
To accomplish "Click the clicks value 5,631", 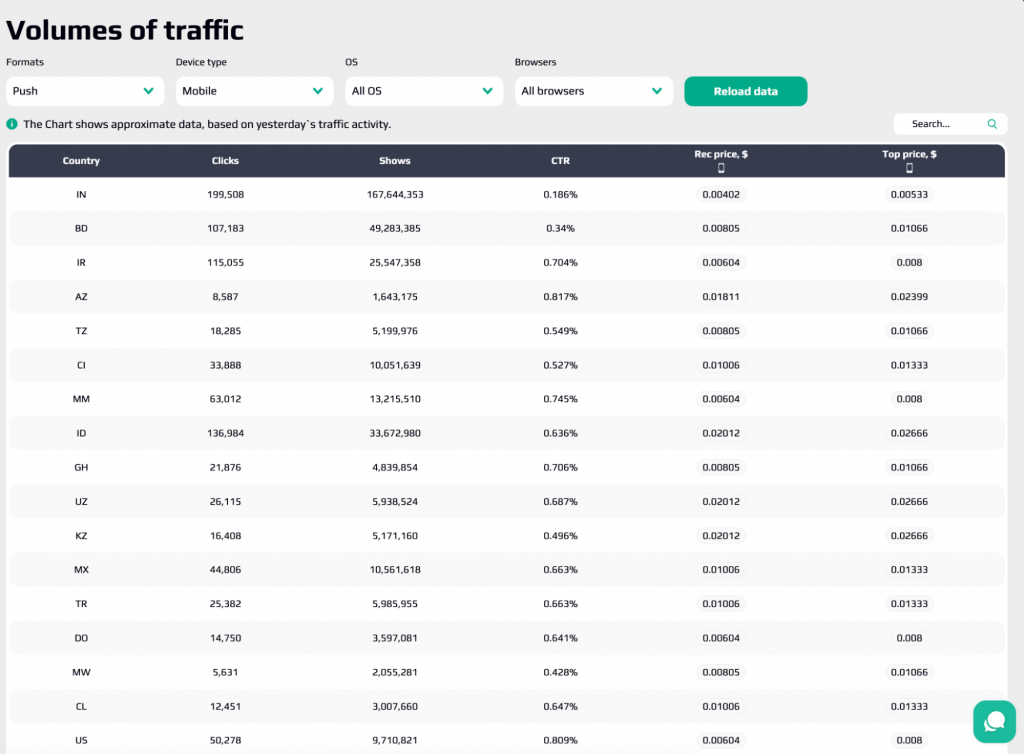I will tap(225, 672).
